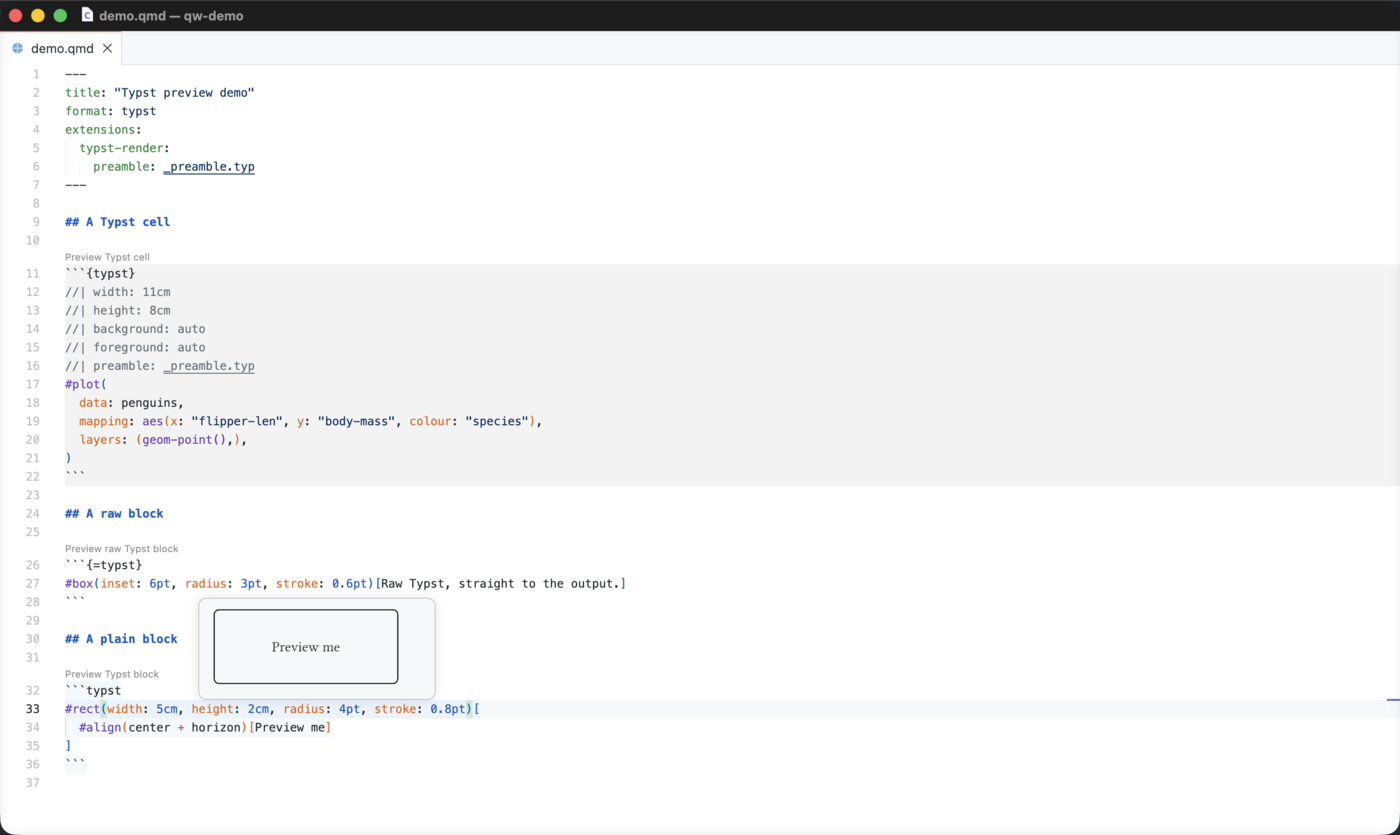1400x835 pixels.
Task: Click 'stroke: 0.8pt' on line 33
Action: [420, 709]
